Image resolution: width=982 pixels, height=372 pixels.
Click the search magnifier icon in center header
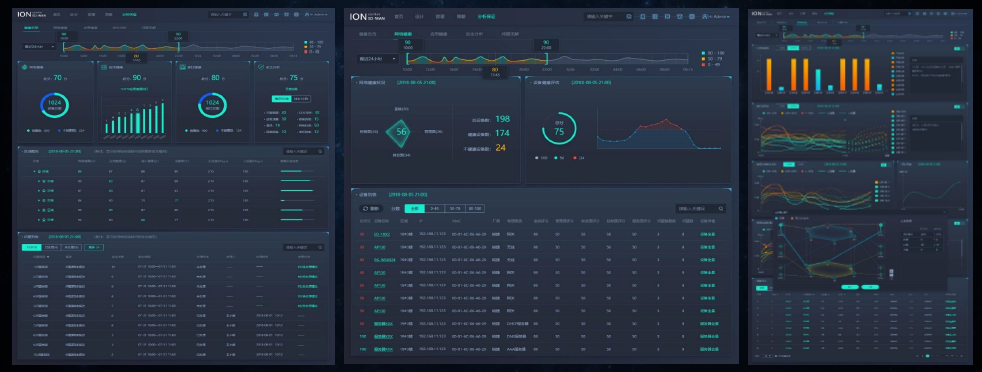(628, 17)
